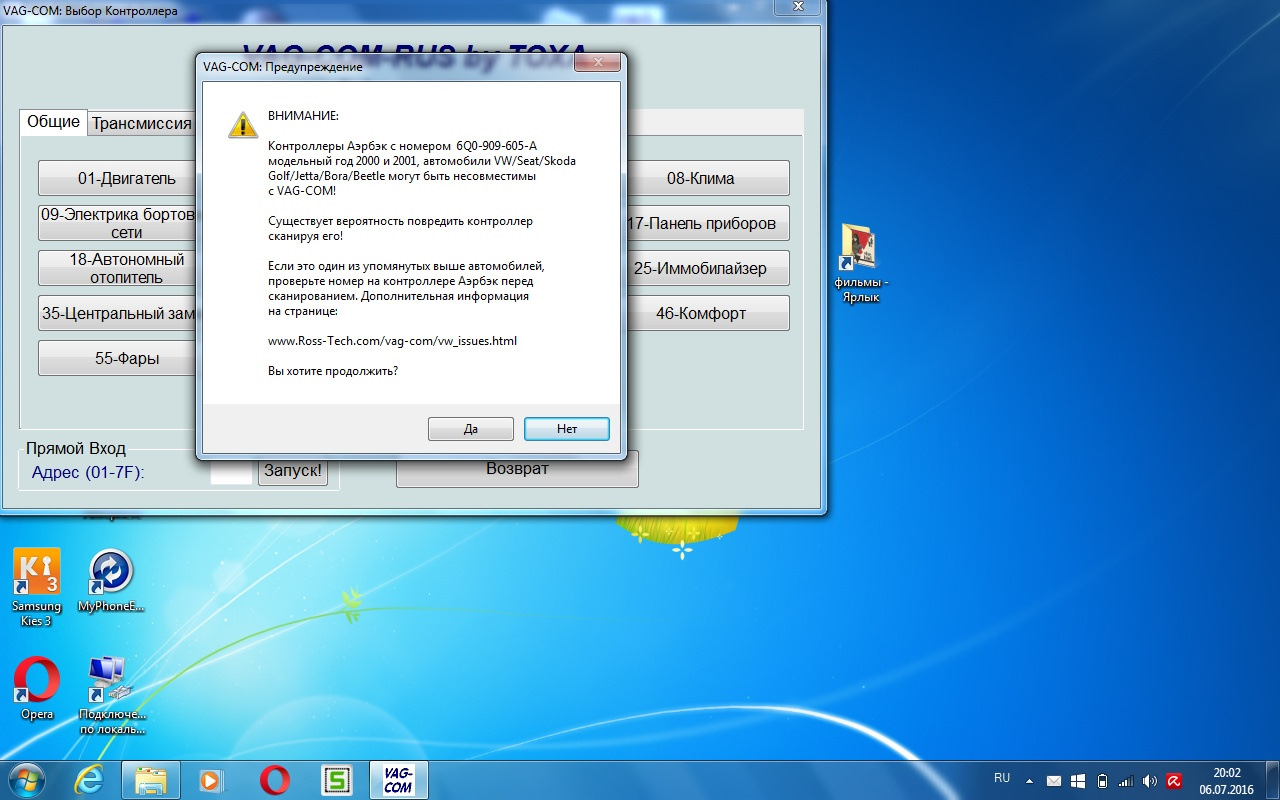Open the green S application in taskbar
Viewport: 1280px width, 800px height.
336,780
